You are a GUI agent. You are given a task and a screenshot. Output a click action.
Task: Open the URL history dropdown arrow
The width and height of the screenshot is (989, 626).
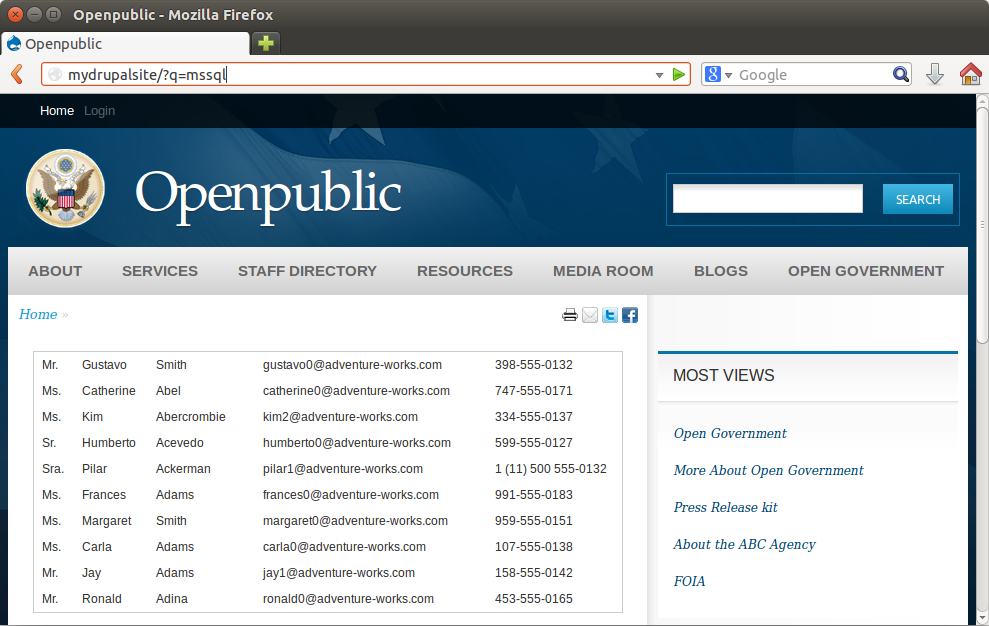659,75
